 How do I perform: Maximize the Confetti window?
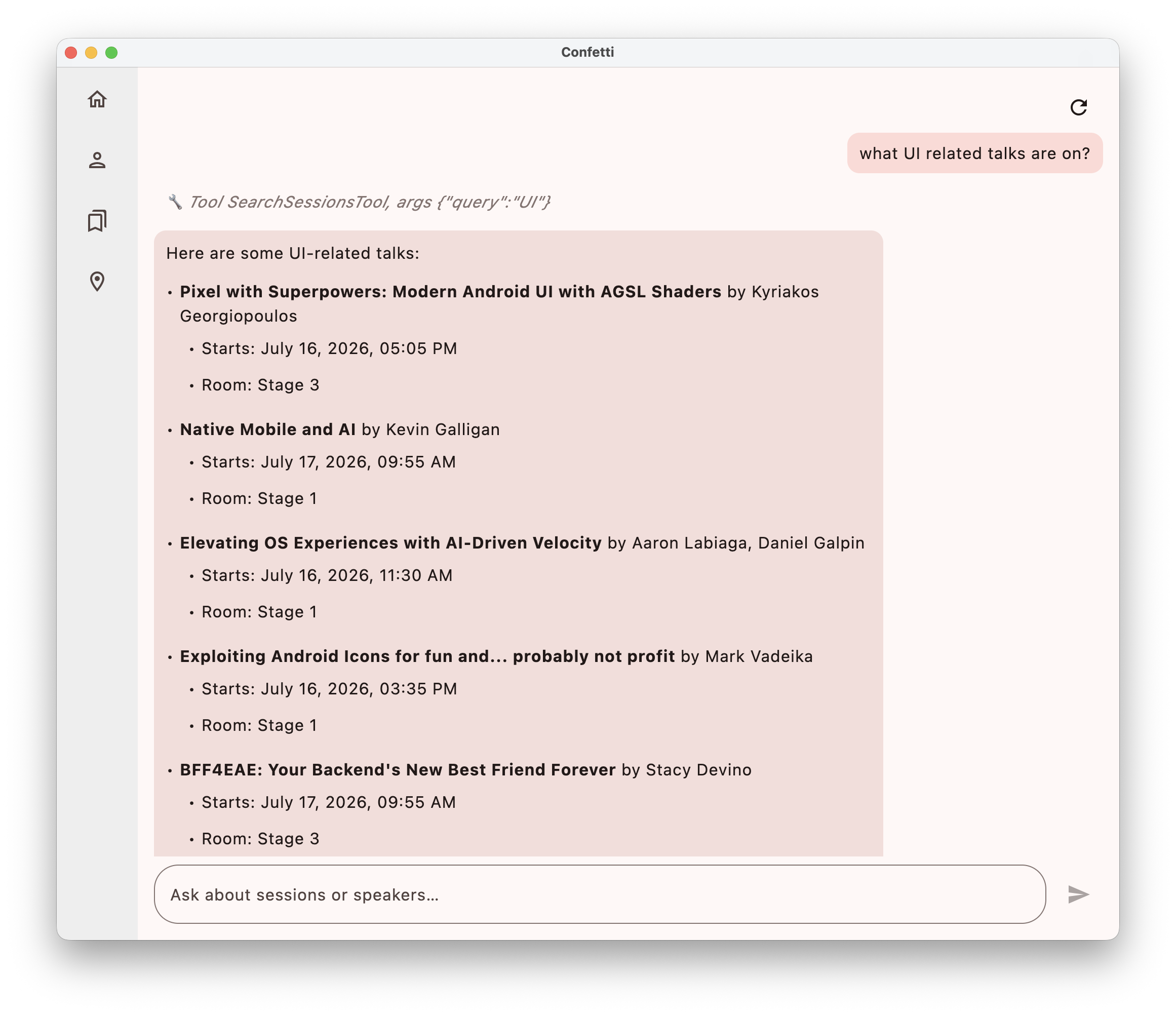pos(111,53)
